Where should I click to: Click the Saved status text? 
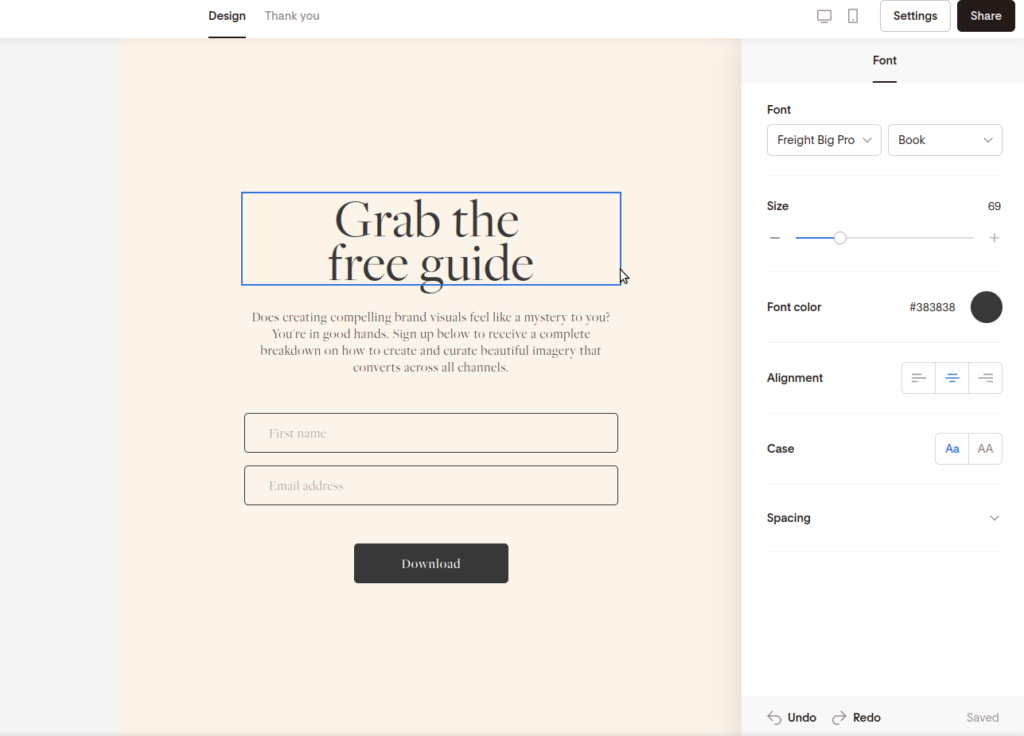click(x=982, y=718)
